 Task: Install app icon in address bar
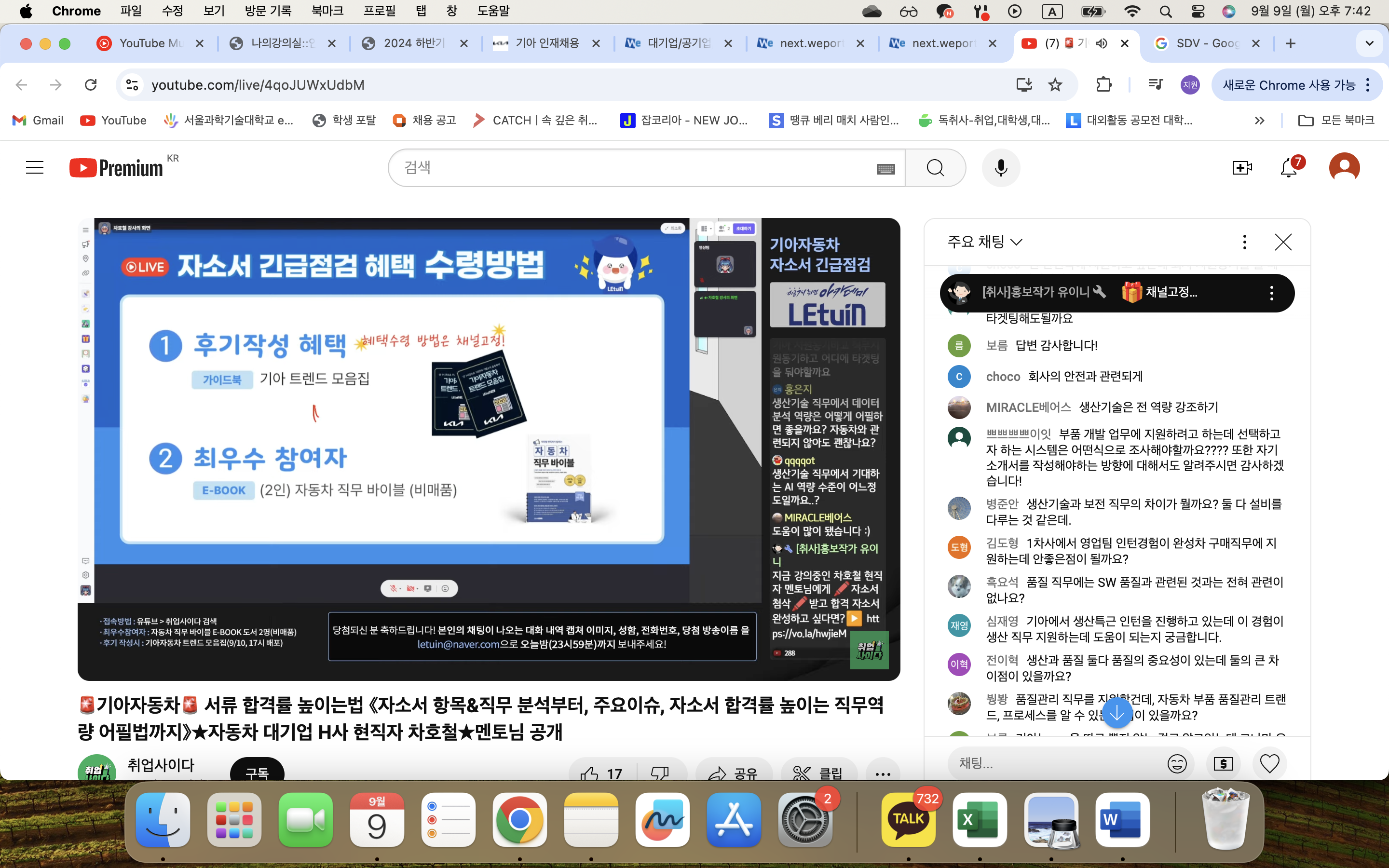pyautogui.click(x=1024, y=85)
